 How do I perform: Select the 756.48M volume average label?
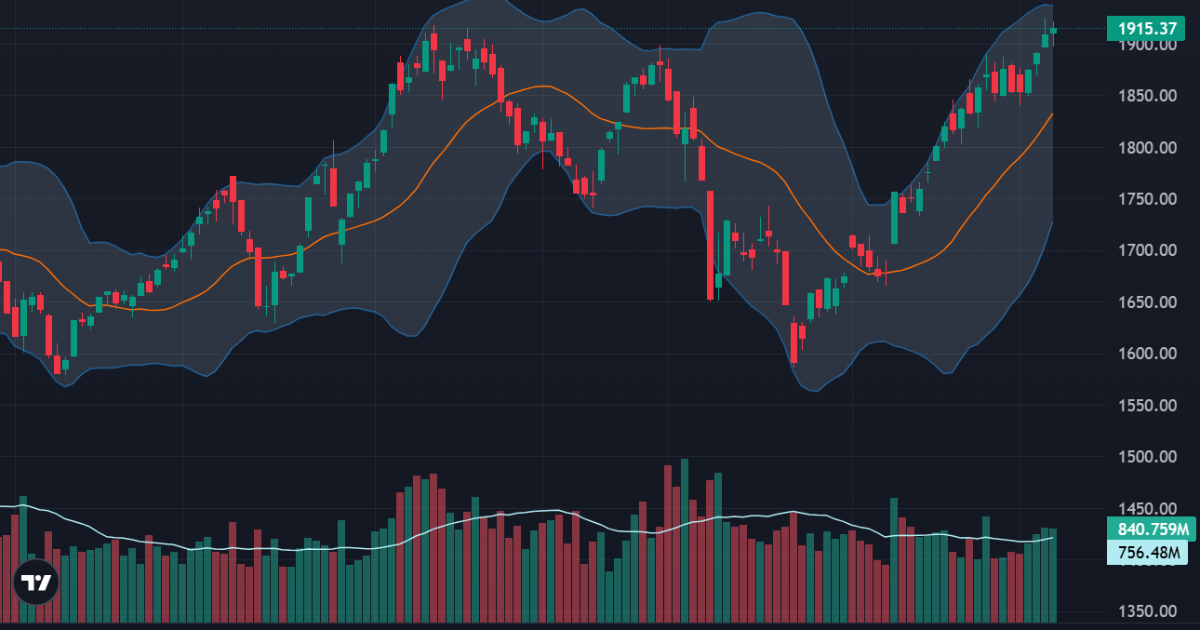(x=1147, y=552)
